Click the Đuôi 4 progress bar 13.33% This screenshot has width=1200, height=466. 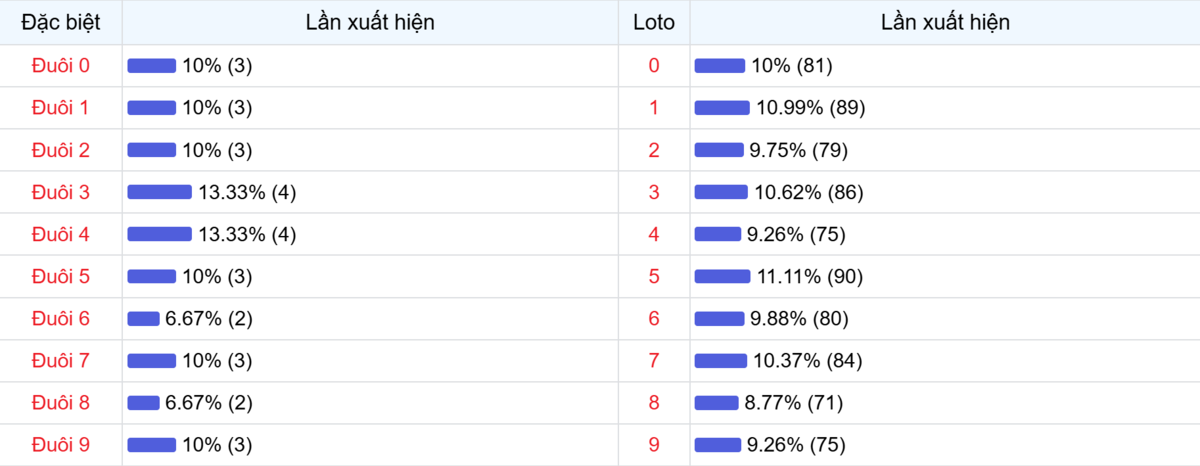point(159,234)
